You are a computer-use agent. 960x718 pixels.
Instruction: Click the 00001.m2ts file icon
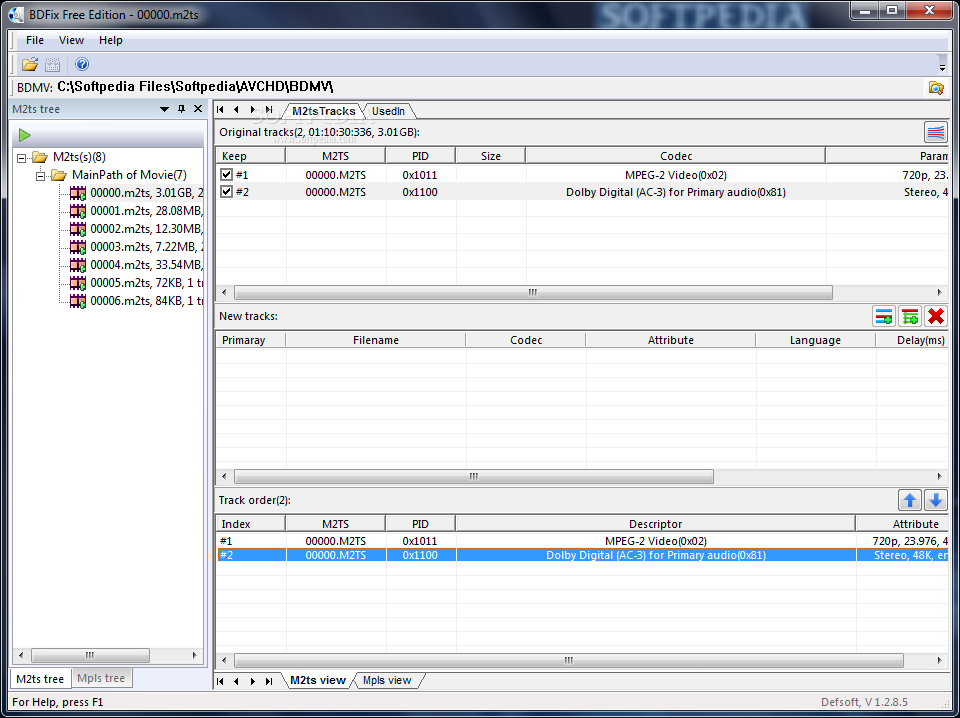pos(78,211)
